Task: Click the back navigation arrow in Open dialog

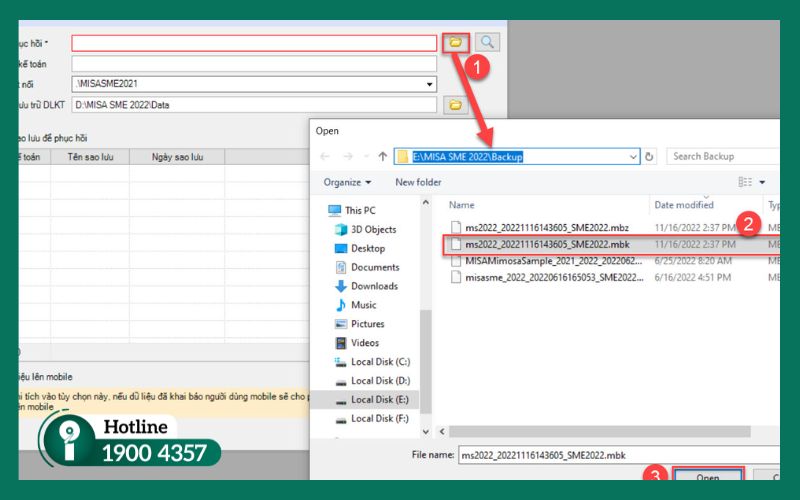Action: [x=325, y=156]
